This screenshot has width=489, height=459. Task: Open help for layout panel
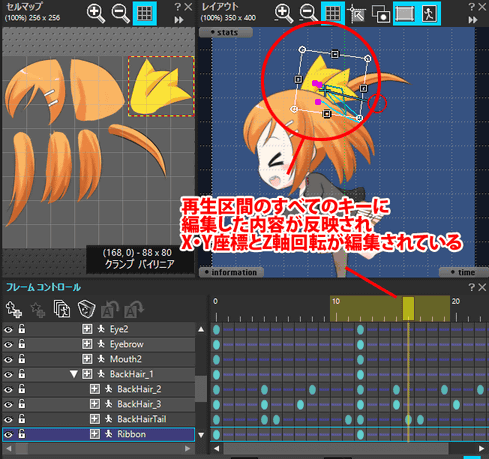472,7
